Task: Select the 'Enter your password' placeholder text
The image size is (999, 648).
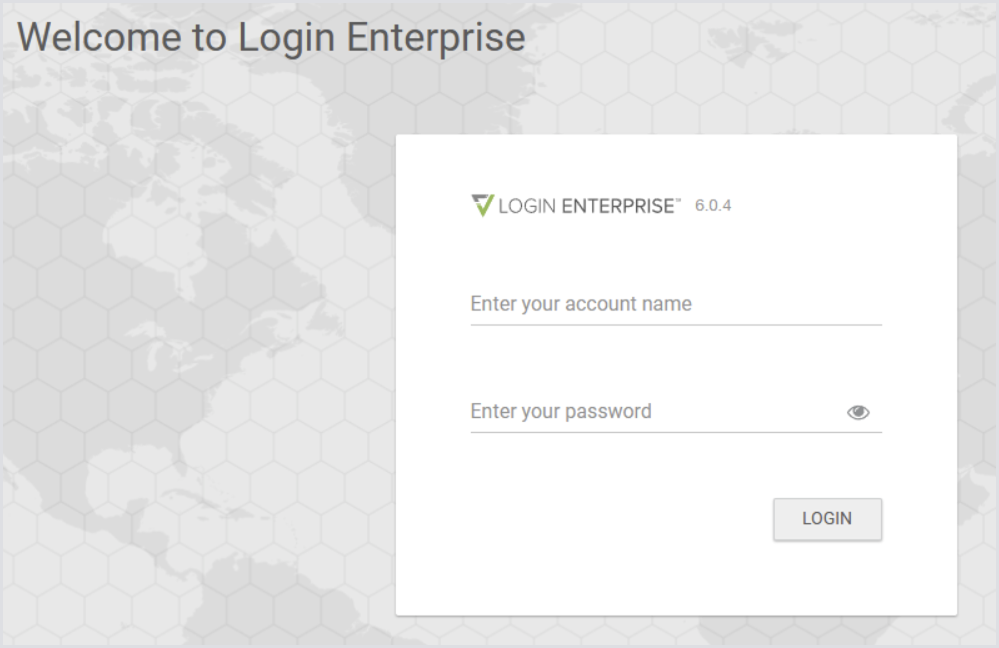Action: point(561,412)
